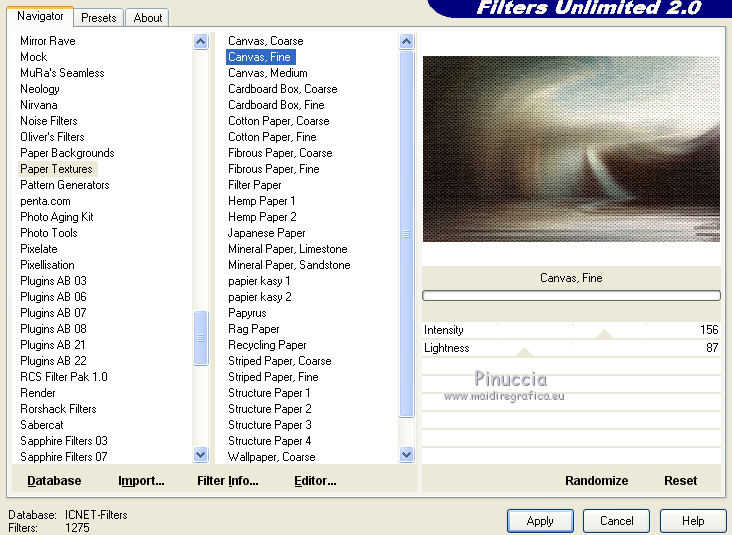Viewport: 732px width, 535px height.
Task: Select the Navigator tab
Action: tap(40, 16)
